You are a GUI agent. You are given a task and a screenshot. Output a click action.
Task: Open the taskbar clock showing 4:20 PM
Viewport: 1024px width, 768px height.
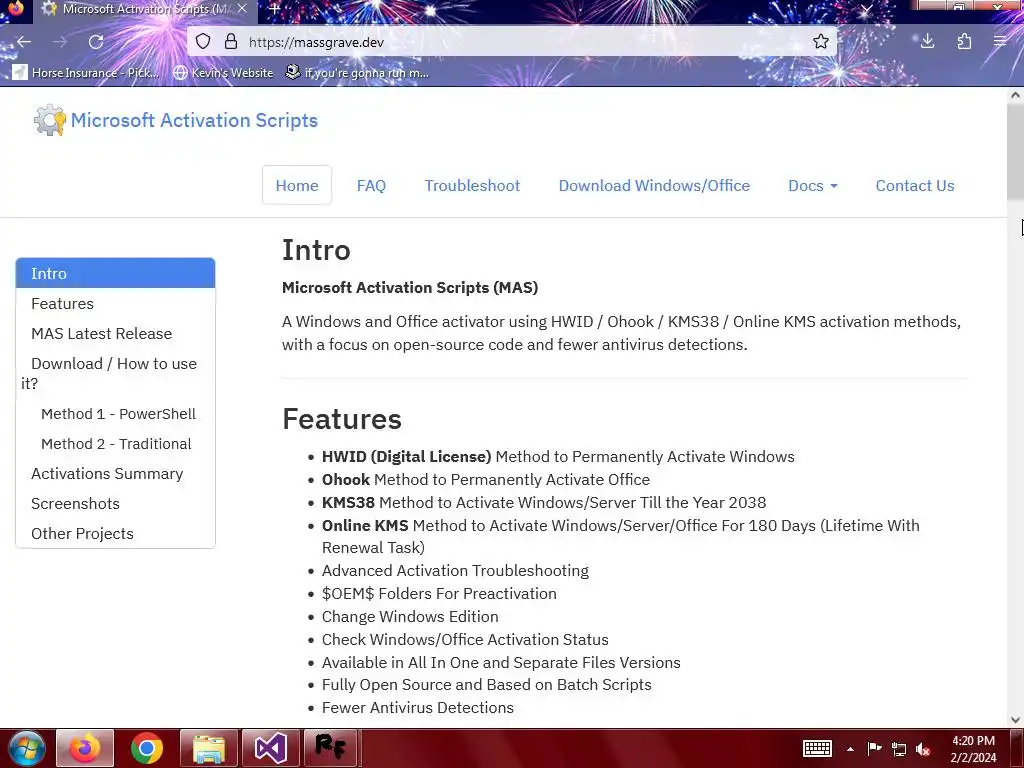[x=973, y=749]
